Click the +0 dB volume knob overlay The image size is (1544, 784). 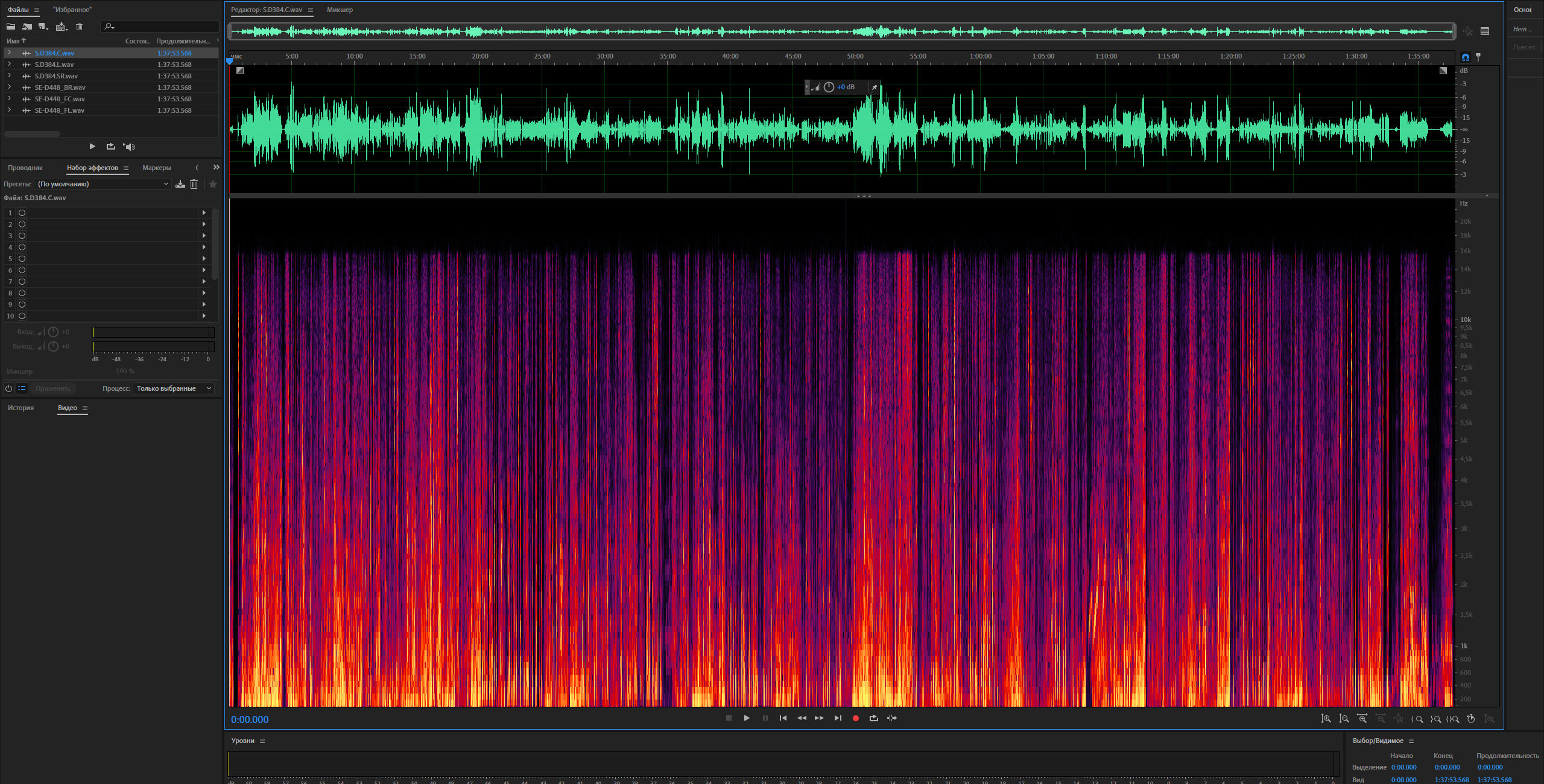pos(829,87)
